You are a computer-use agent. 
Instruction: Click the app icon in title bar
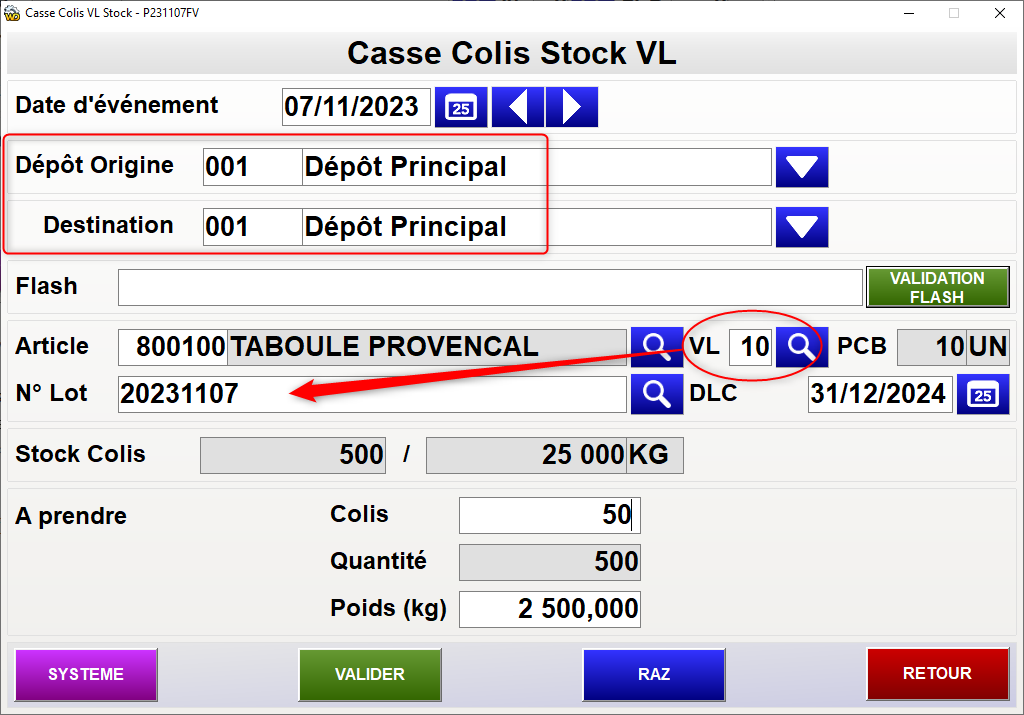pyautogui.click(x=12, y=12)
